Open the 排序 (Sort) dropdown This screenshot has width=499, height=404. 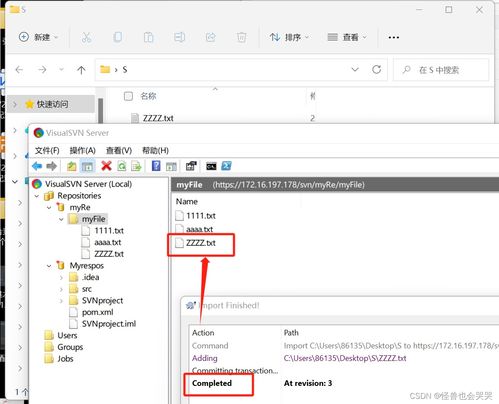[x=289, y=37]
